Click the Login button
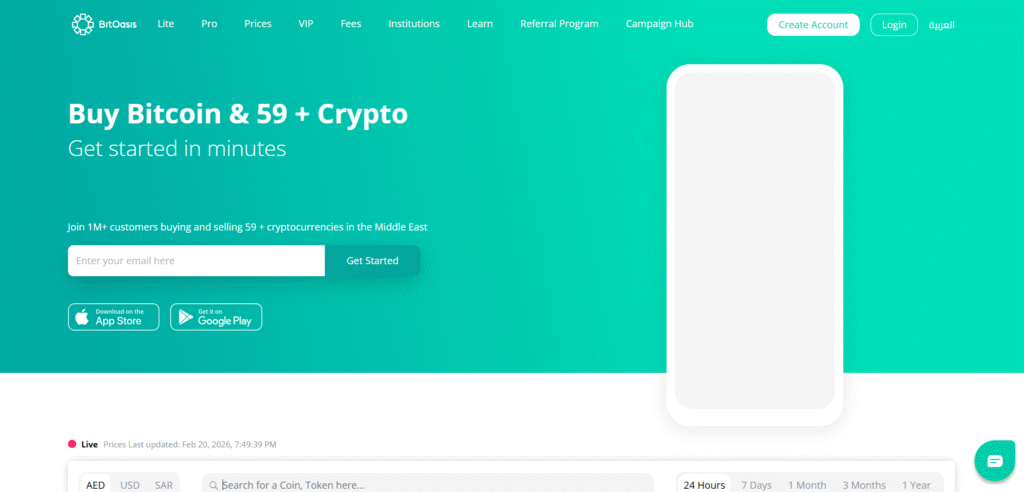 (894, 25)
